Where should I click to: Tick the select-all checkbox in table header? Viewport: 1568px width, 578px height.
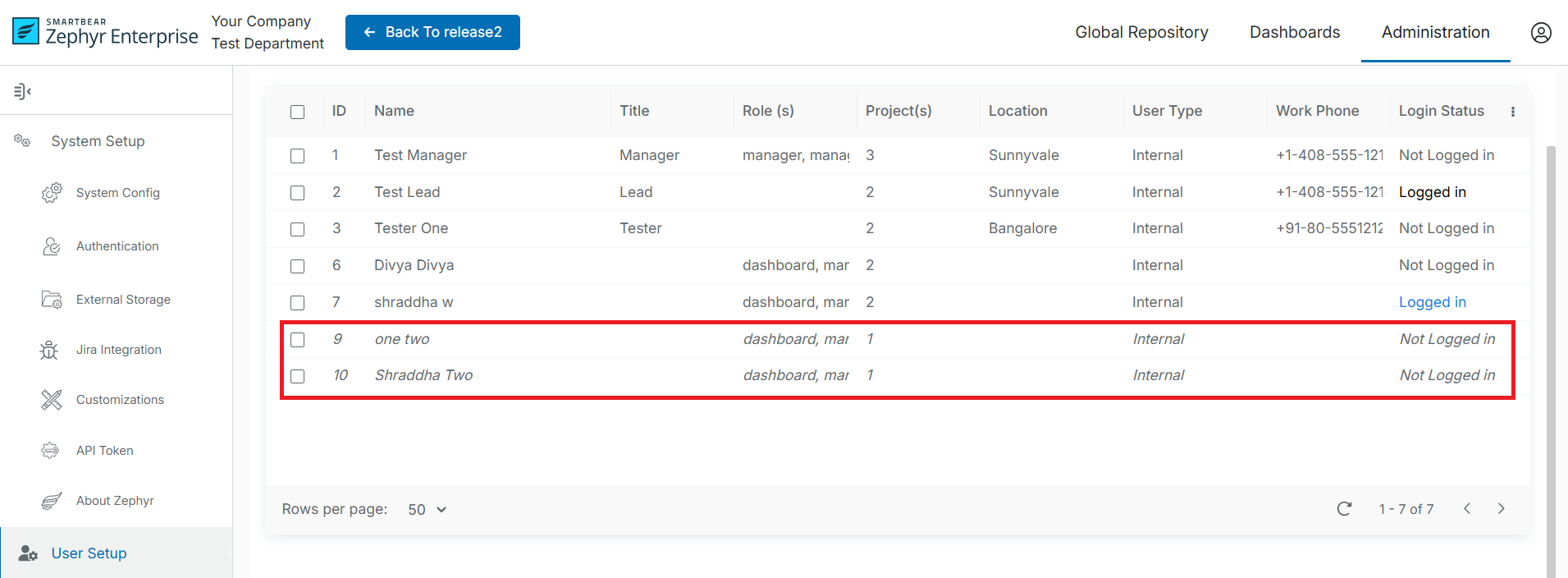tap(297, 112)
